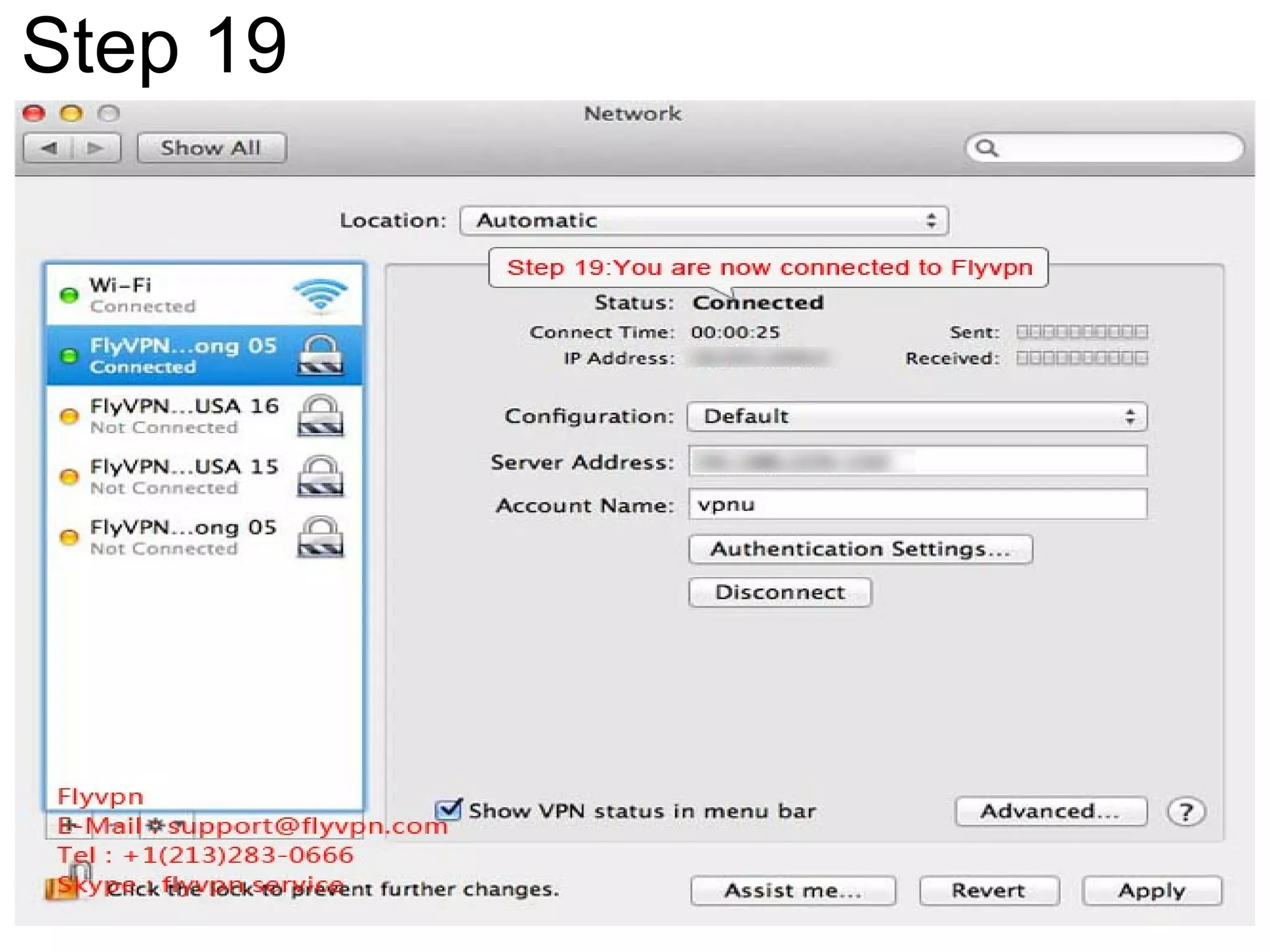Click the lock icon beside FlyVPN USA 16

coord(320,415)
